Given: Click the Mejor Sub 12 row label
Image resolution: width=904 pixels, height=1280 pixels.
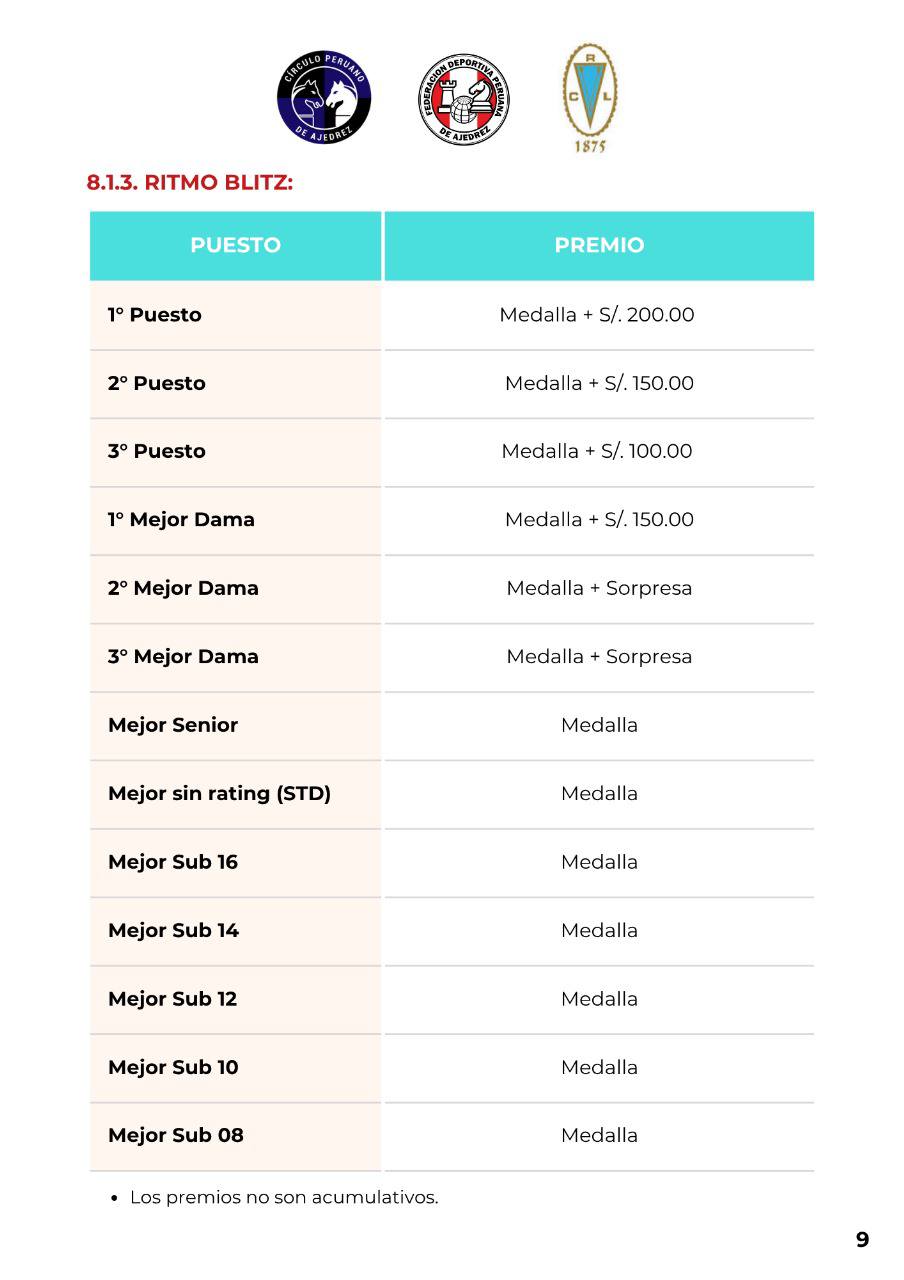Looking at the screenshot, I should 173,999.
